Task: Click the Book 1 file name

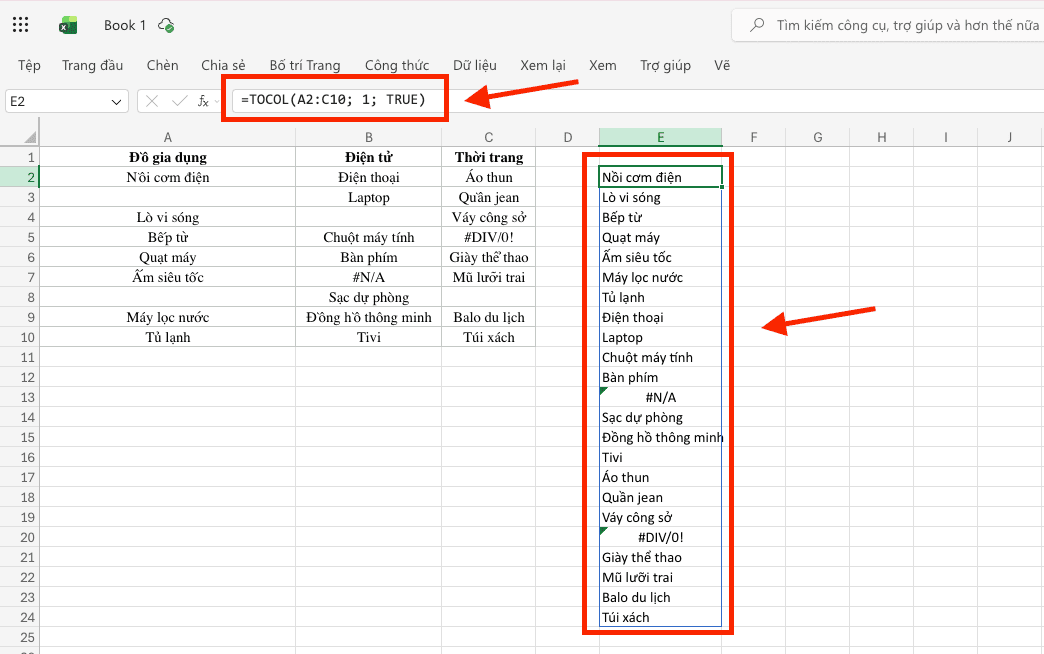Action: pos(125,25)
